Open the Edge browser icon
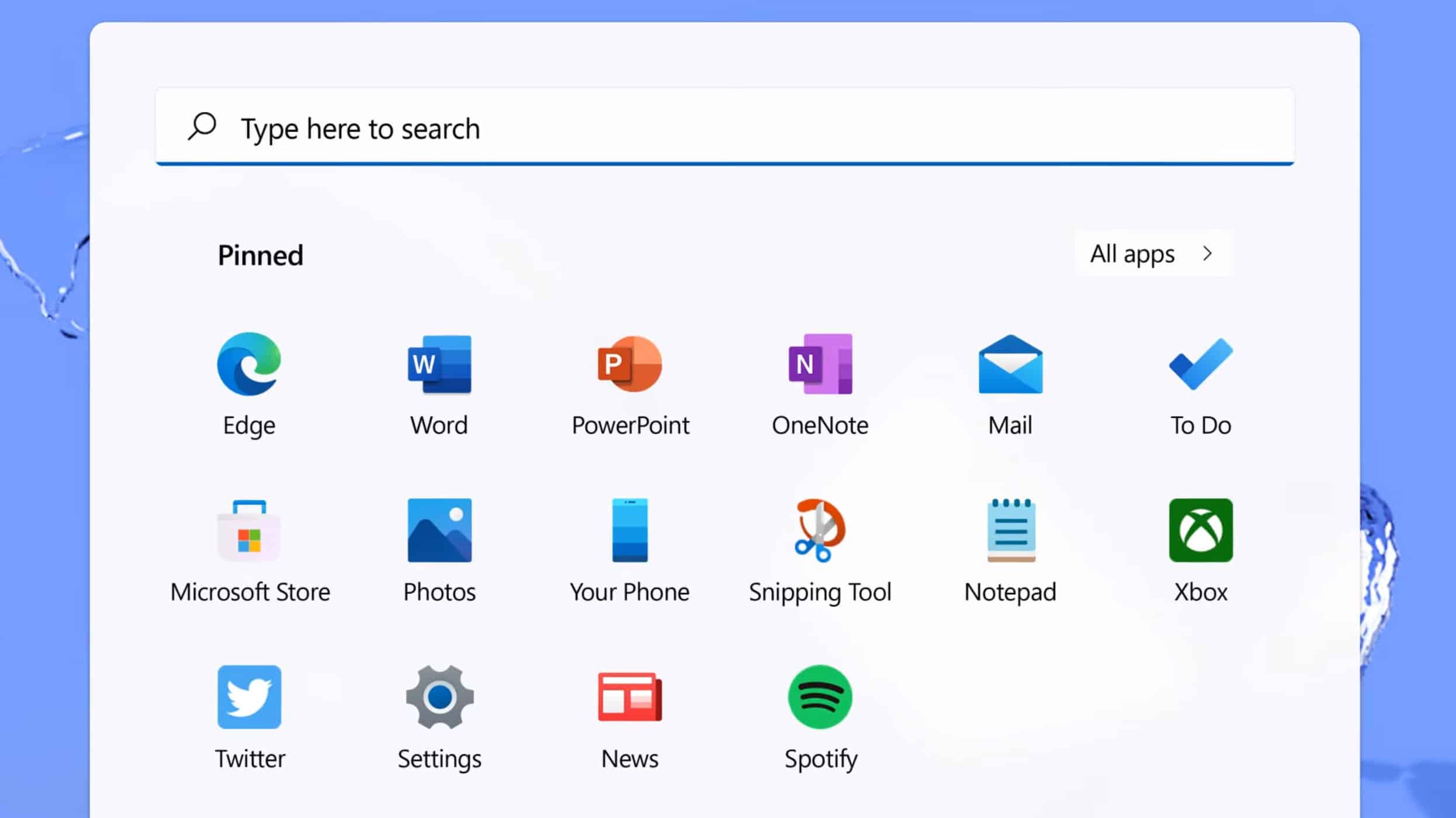Screen dimensions: 1456x818 249,364
